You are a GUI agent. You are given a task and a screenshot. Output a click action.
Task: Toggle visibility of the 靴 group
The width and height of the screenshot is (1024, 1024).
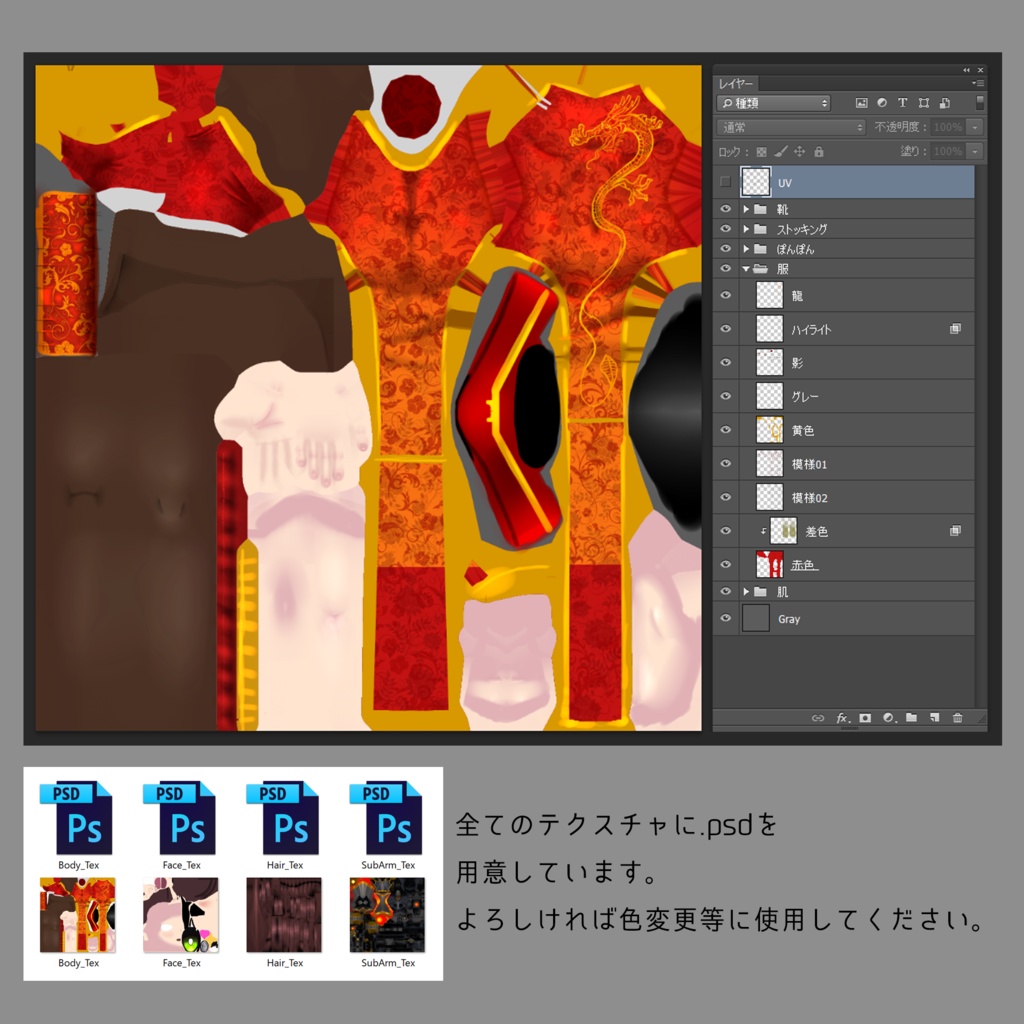point(725,209)
